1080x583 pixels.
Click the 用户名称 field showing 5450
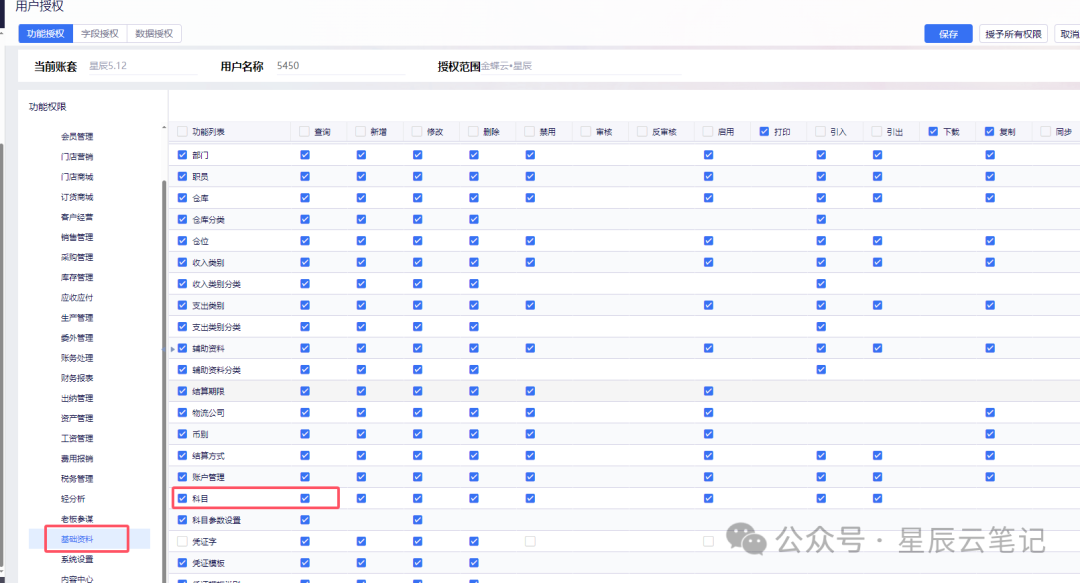click(340, 66)
